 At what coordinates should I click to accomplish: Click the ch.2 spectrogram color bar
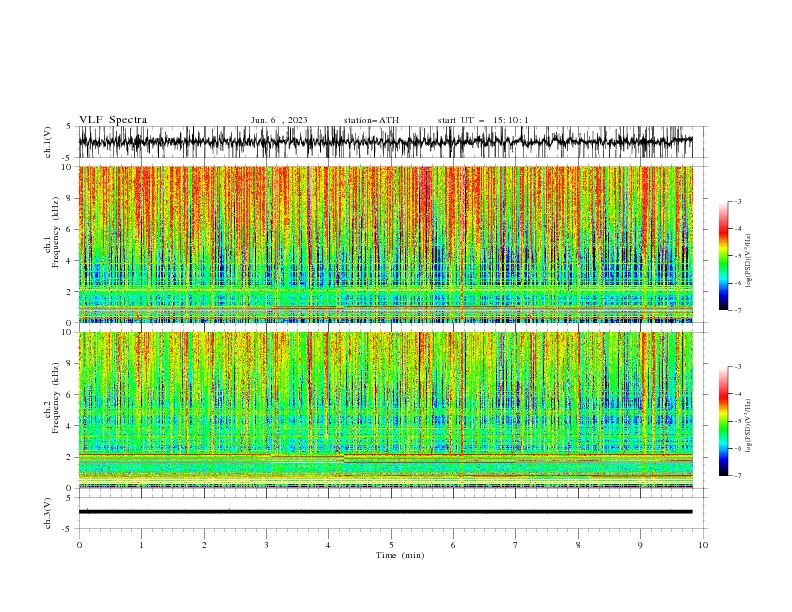click(723, 421)
